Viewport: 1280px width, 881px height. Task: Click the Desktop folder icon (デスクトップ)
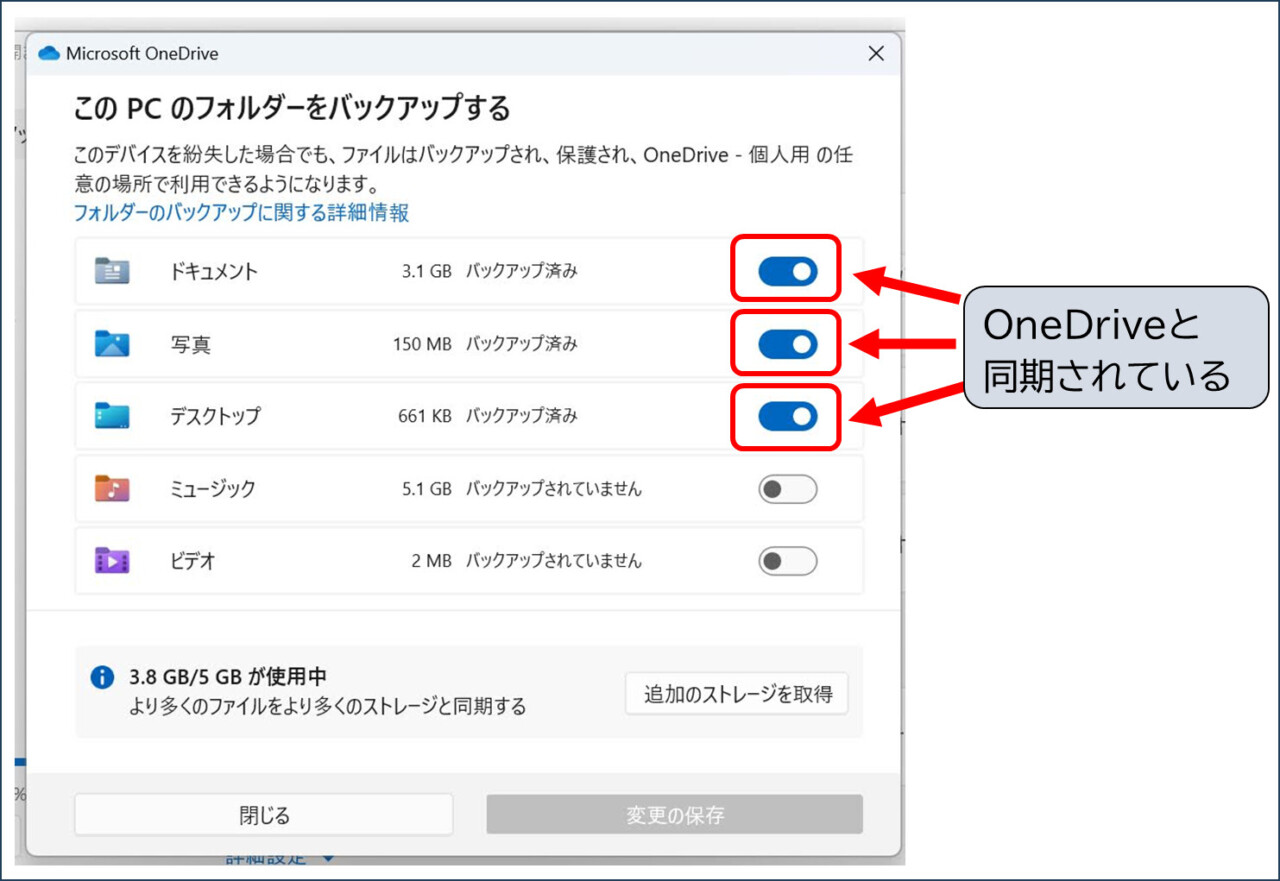point(112,416)
